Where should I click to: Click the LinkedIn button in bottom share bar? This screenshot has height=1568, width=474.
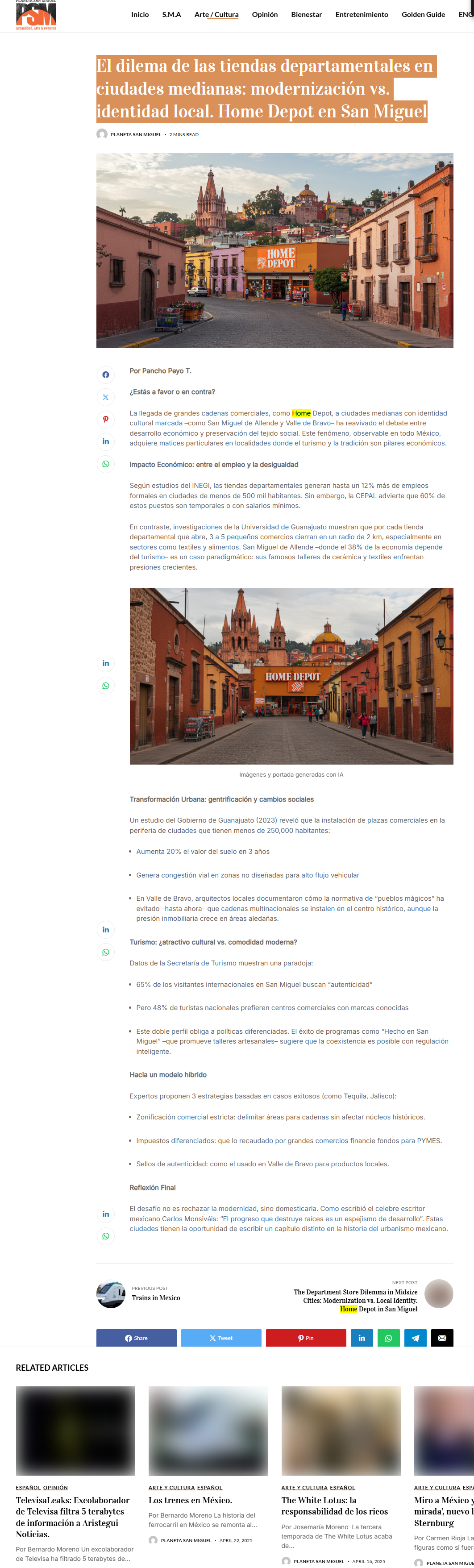[x=362, y=1338]
